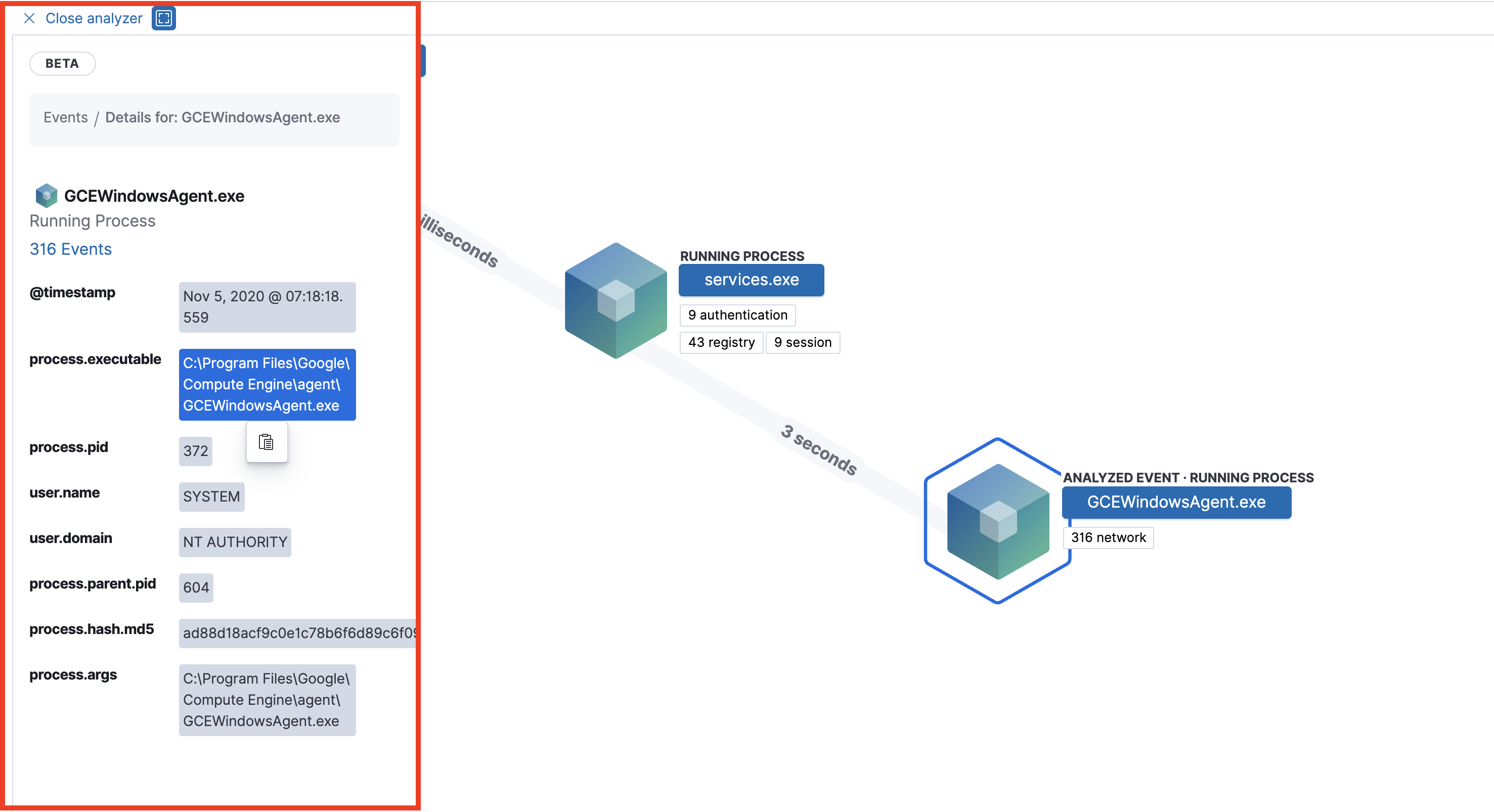Open details for the services.exe process
Viewport: 1494px width, 812px height.
751,280
